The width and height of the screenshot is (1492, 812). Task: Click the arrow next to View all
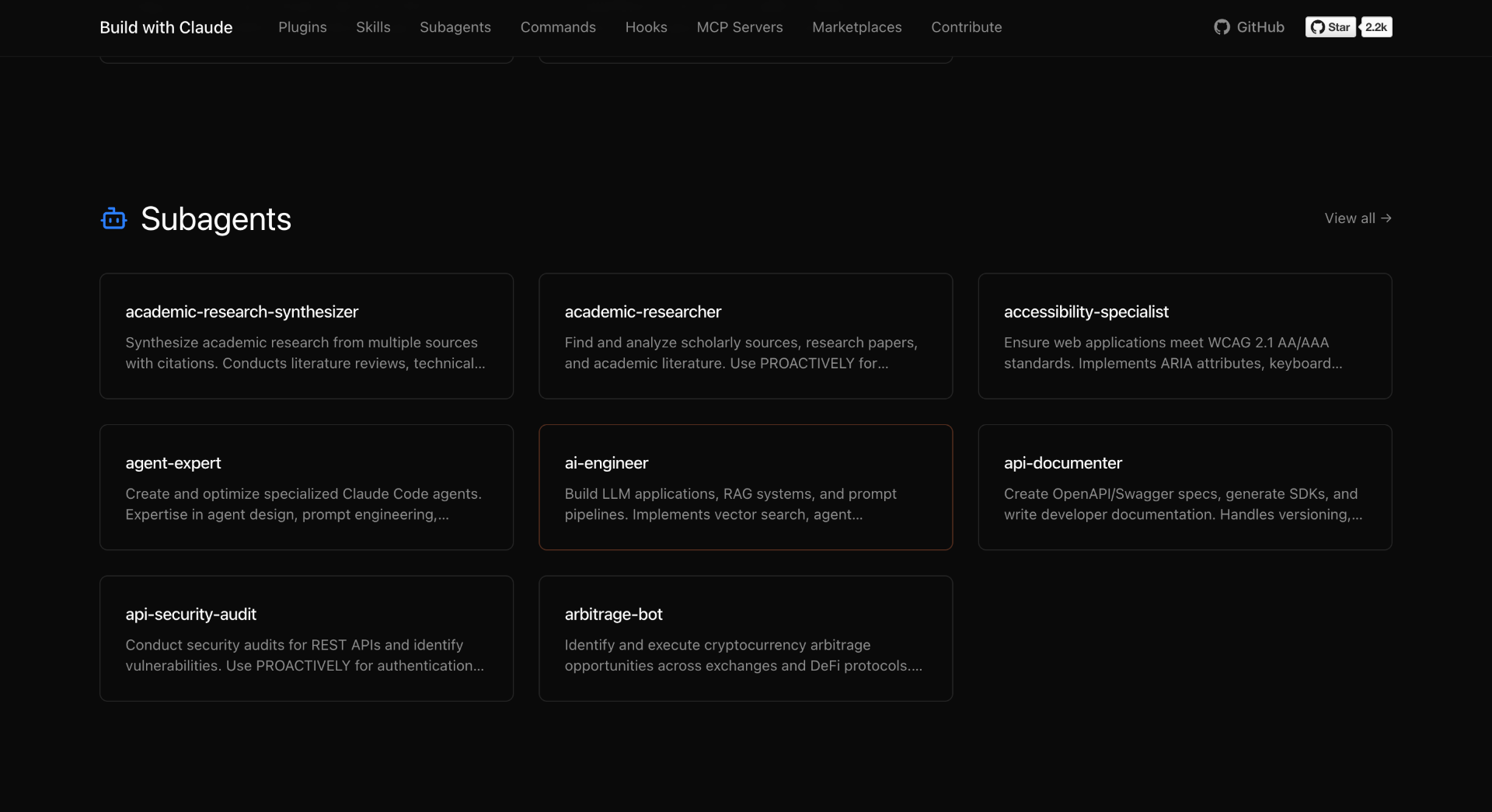(x=1388, y=218)
